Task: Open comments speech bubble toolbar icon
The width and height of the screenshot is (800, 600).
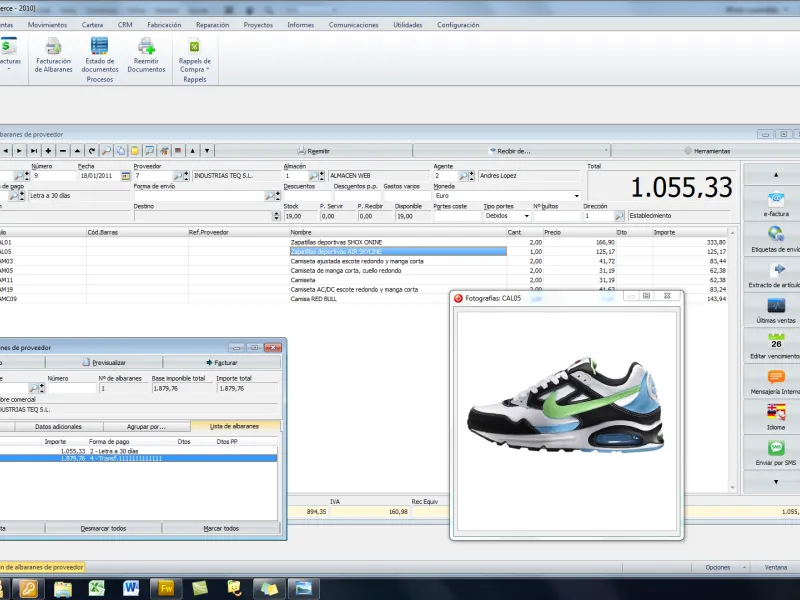Action: point(149,151)
